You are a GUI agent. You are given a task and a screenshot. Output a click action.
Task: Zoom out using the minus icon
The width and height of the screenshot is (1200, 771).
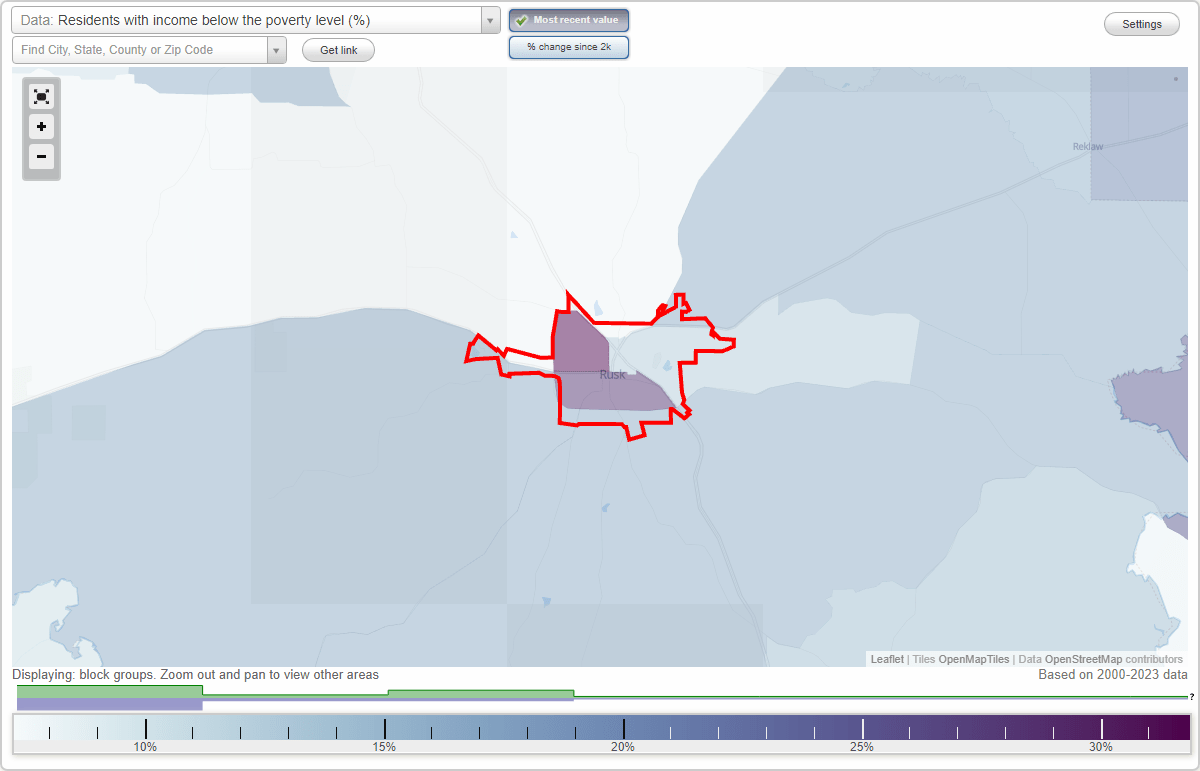point(41,157)
